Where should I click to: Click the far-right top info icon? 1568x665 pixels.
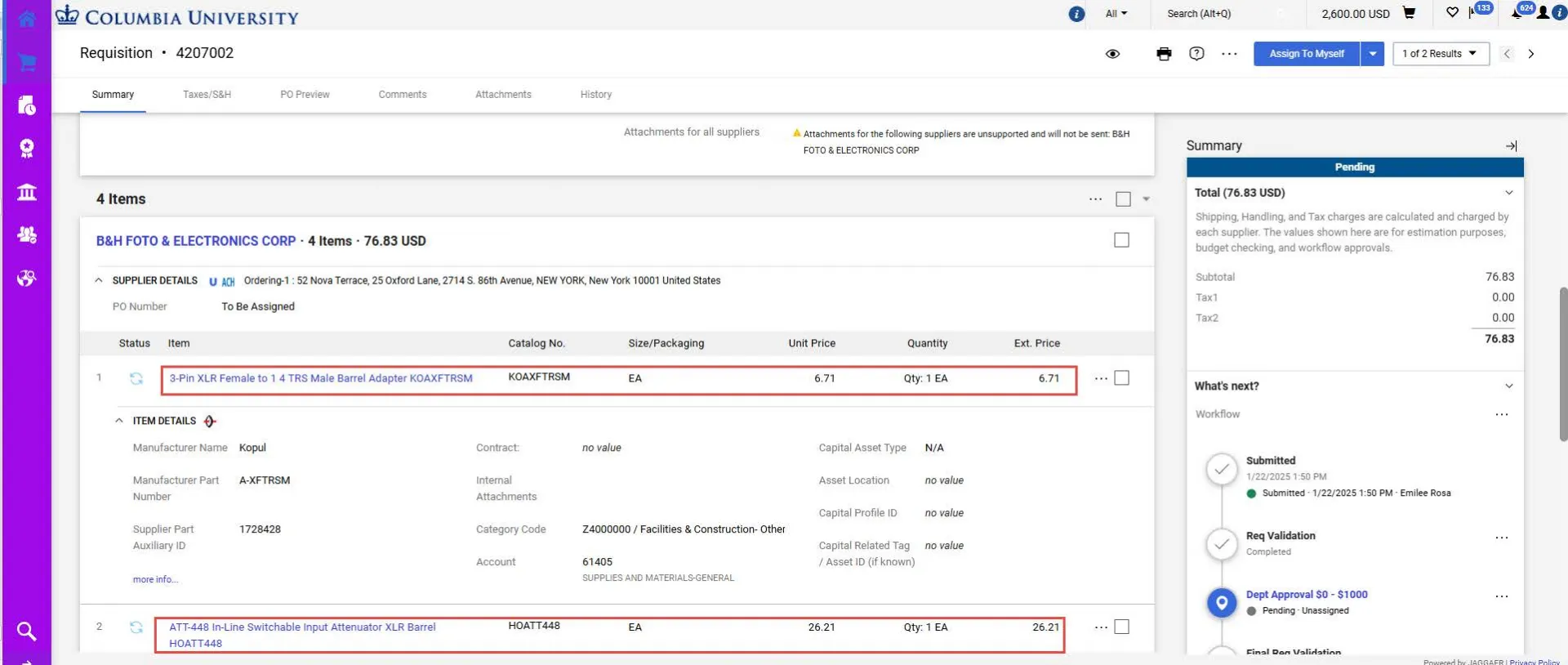tap(1559, 13)
